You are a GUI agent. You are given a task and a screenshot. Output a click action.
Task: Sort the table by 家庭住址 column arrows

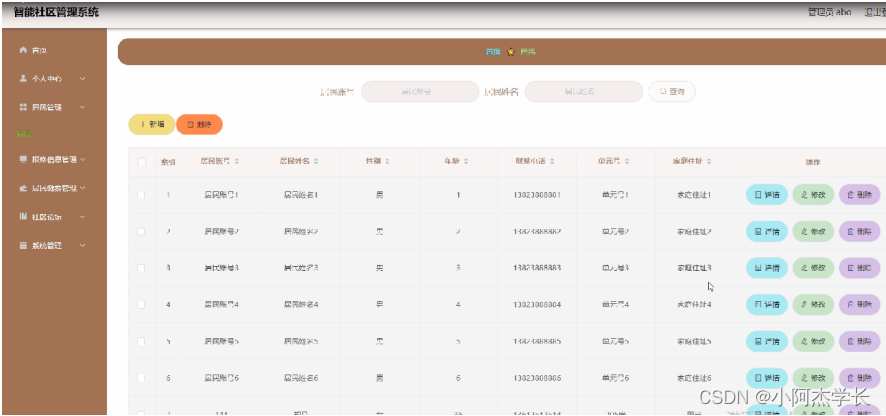point(709,162)
